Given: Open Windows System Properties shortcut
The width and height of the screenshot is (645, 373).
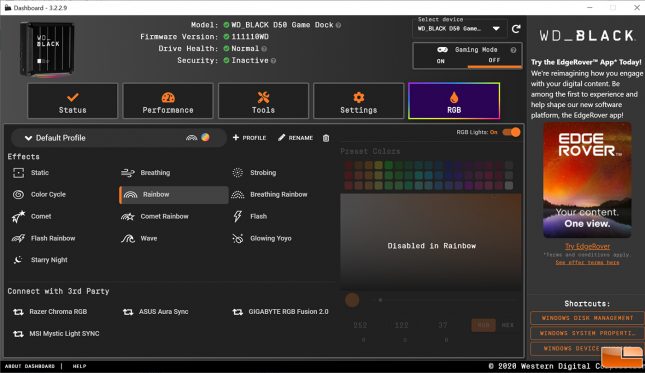Looking at the screenshot, I should (x=587, y=333).
